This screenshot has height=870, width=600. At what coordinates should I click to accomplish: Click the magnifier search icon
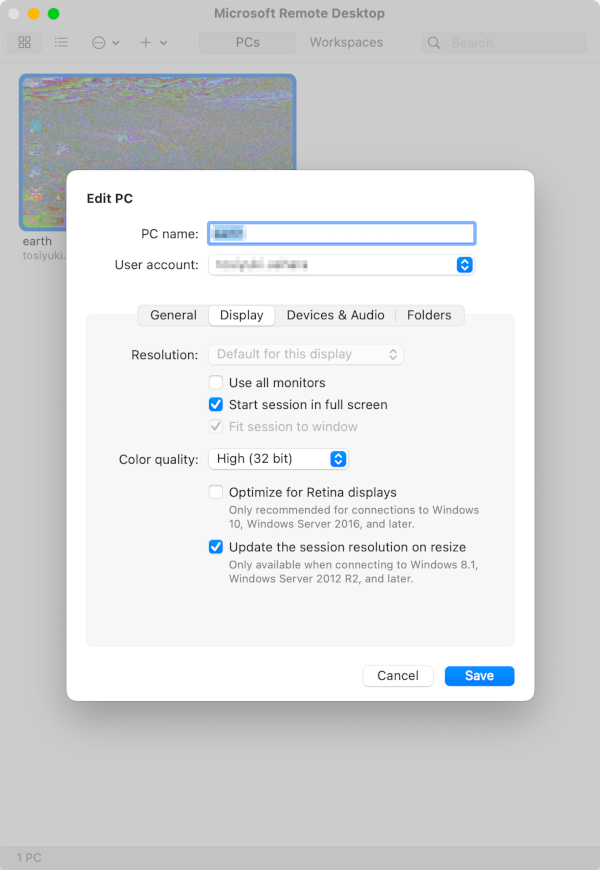(434, 43)
